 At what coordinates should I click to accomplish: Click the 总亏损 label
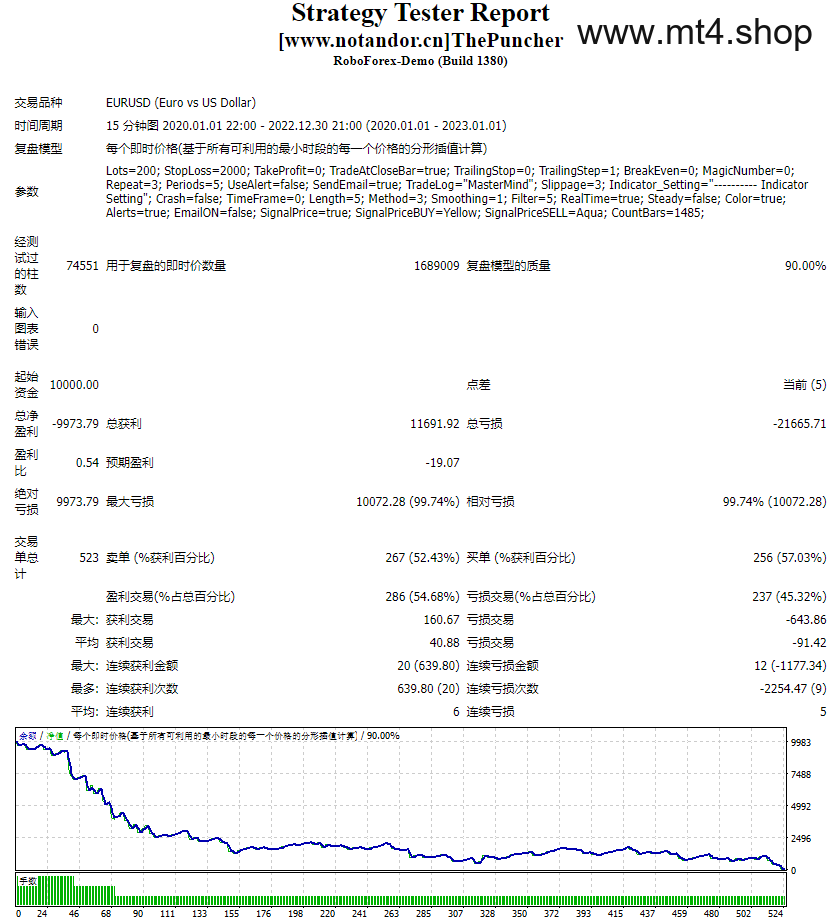pyautogui.click(x=484, y=424)
